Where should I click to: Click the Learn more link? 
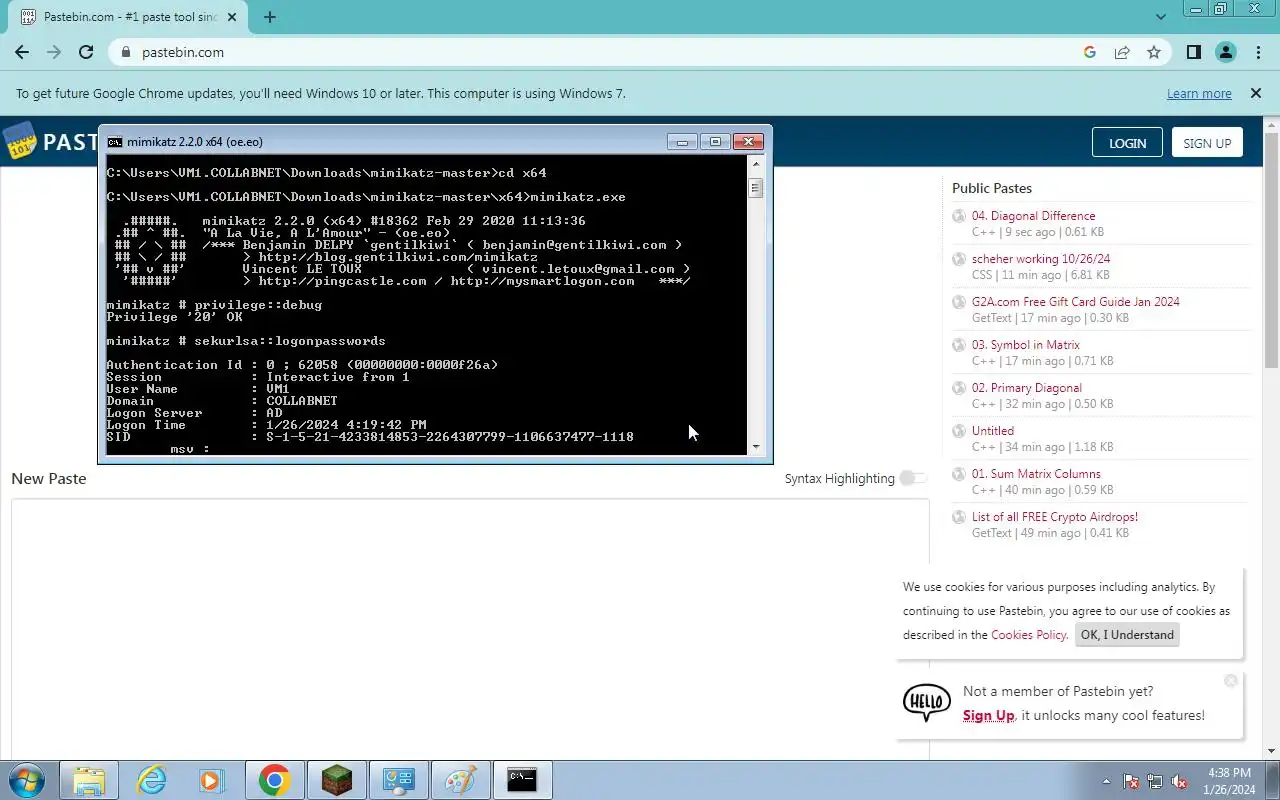(x=1199, y=93)
